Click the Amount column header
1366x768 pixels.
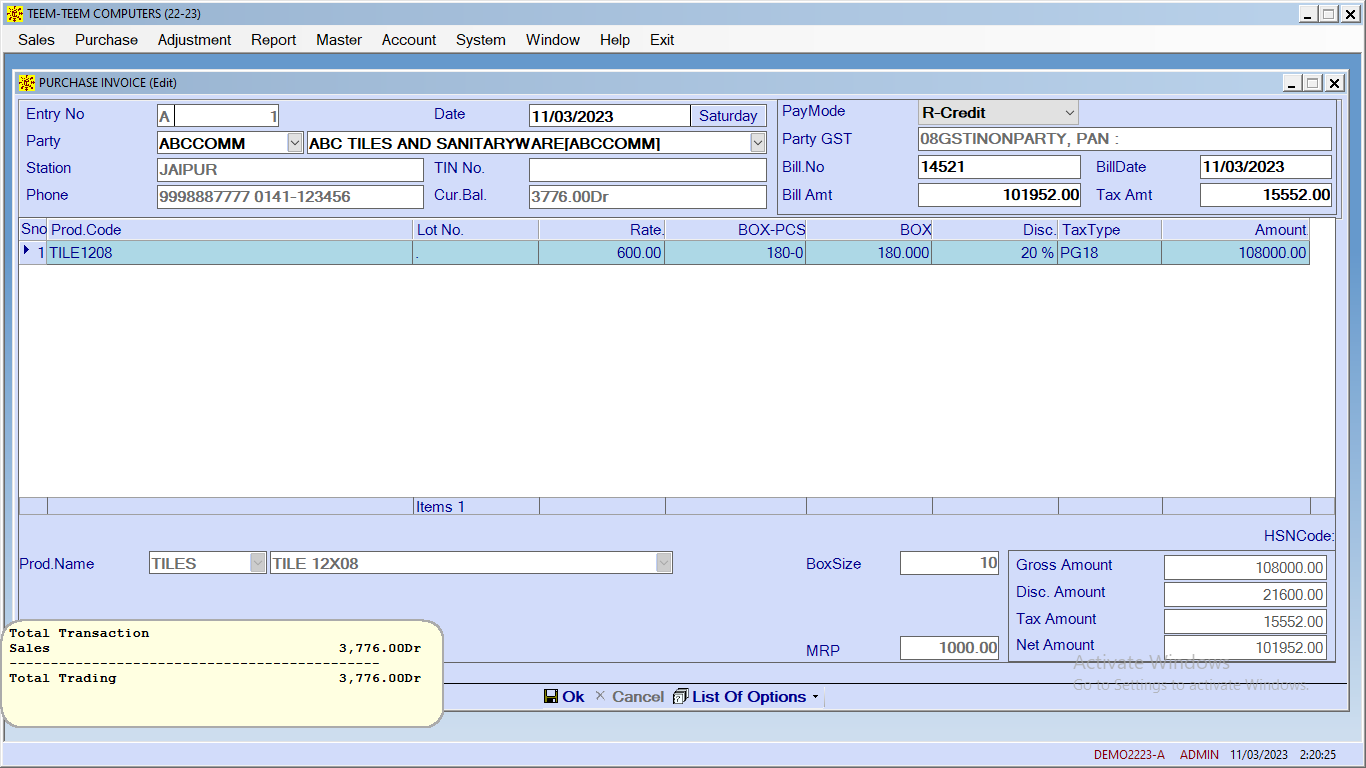point(1236,230)
